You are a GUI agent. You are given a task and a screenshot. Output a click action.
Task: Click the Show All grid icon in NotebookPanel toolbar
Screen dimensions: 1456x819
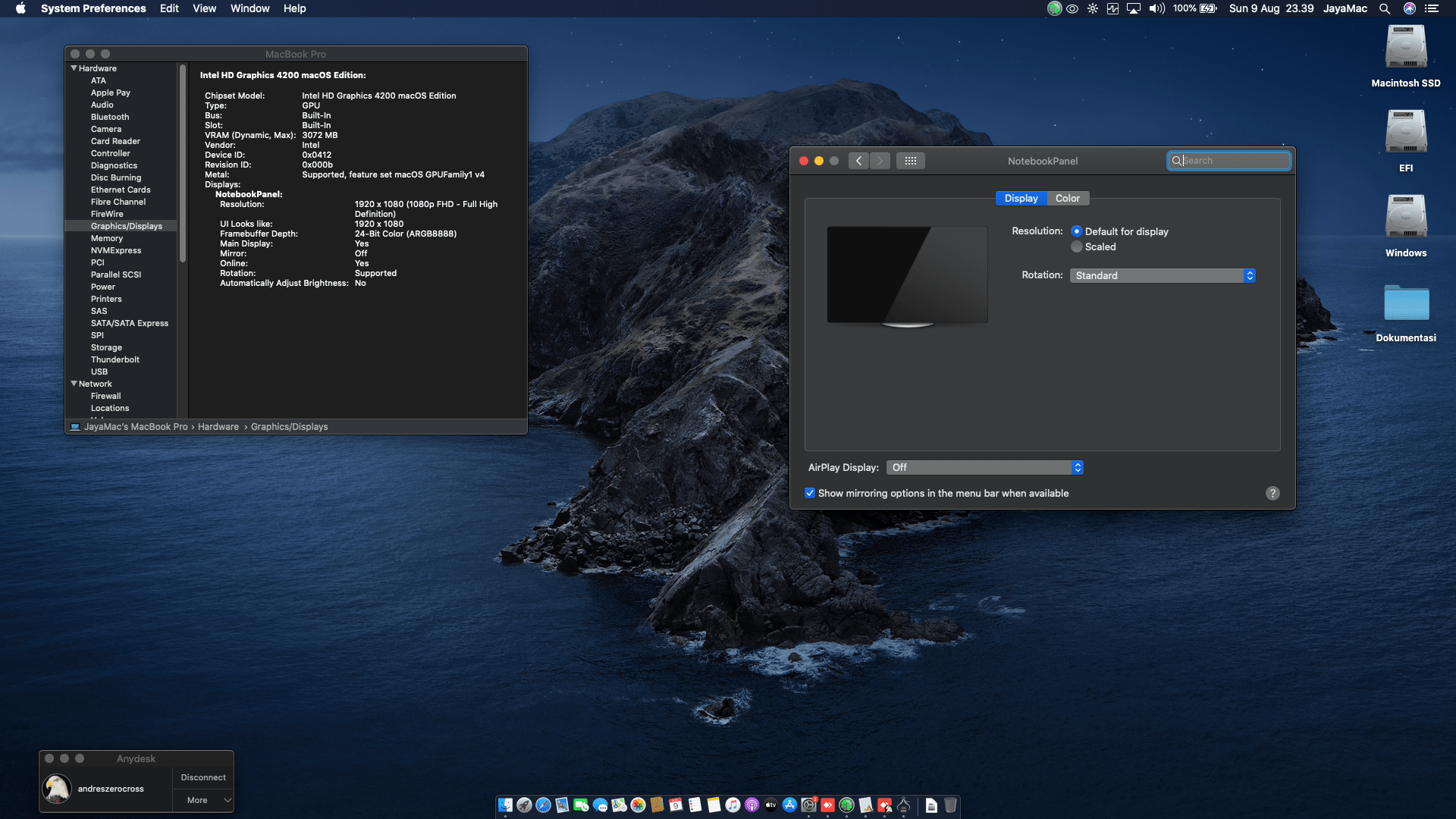[x=910, y=161]
